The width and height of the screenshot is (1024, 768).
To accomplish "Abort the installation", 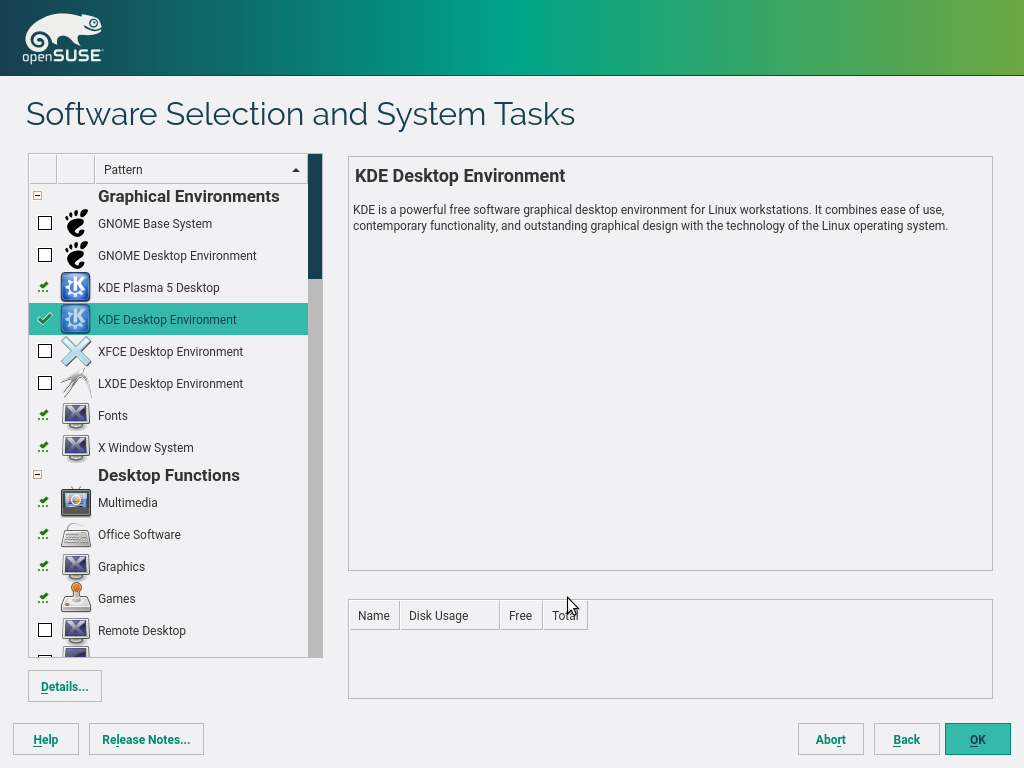I will pyautogui.click(x=831, y=739).
